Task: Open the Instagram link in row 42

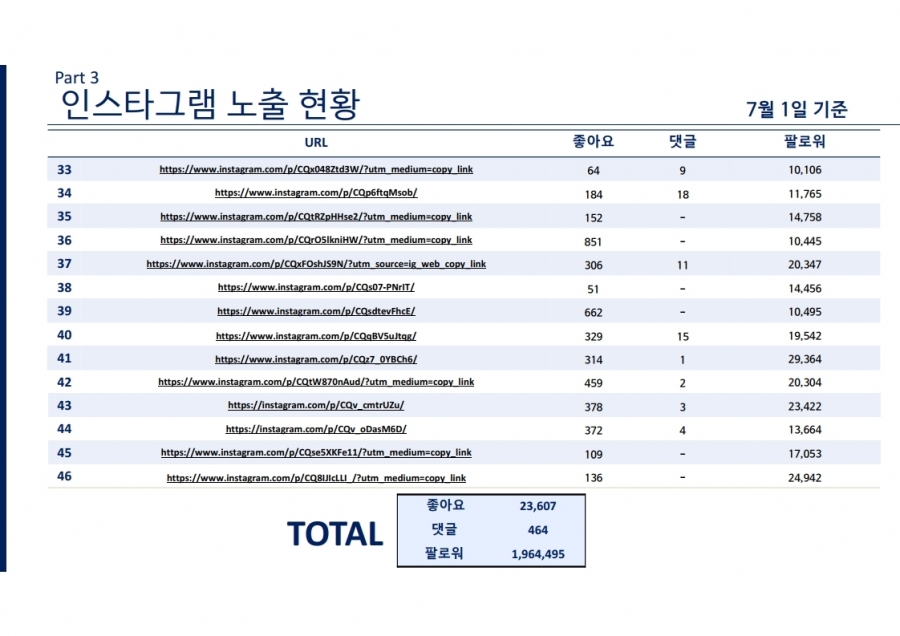Action: pyautogui.click(x=316, y=382)
